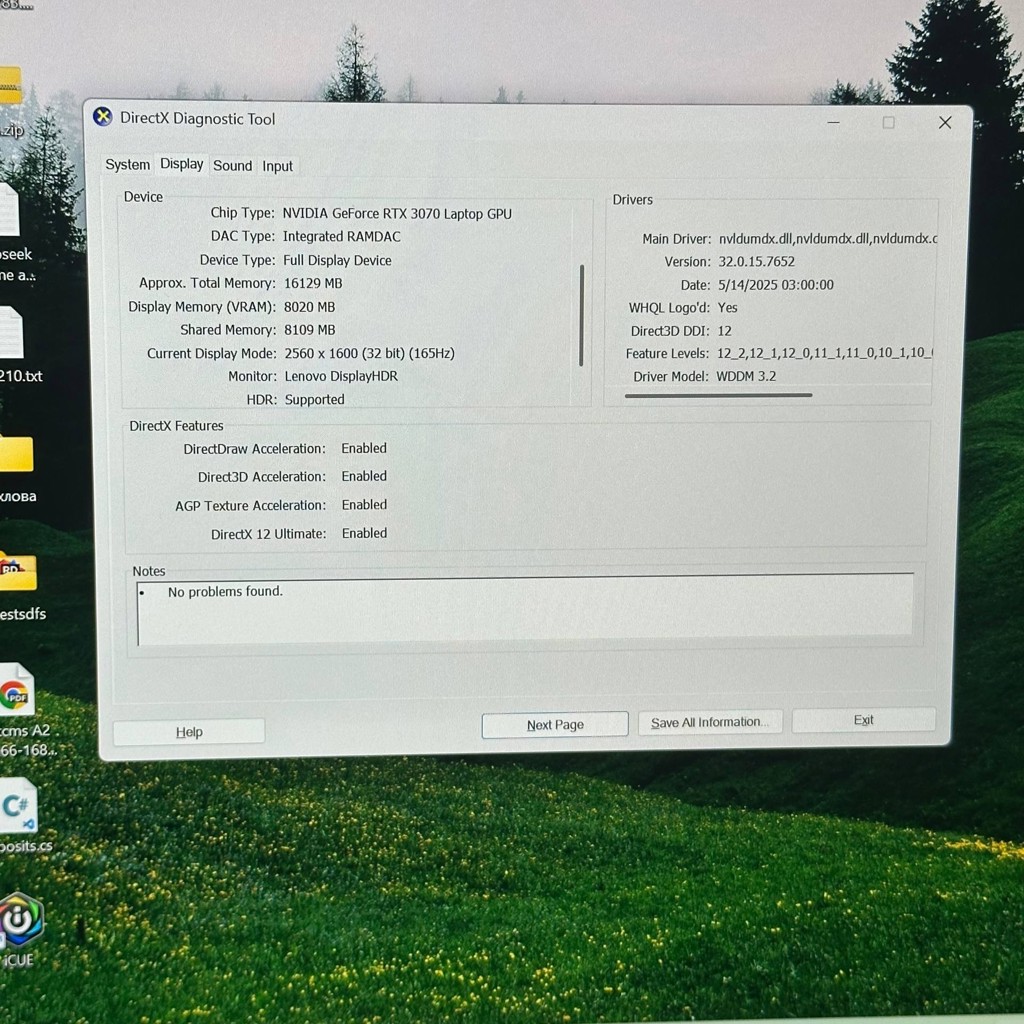Click the '8109 MB' shared memory value

(x=310, y=330)
